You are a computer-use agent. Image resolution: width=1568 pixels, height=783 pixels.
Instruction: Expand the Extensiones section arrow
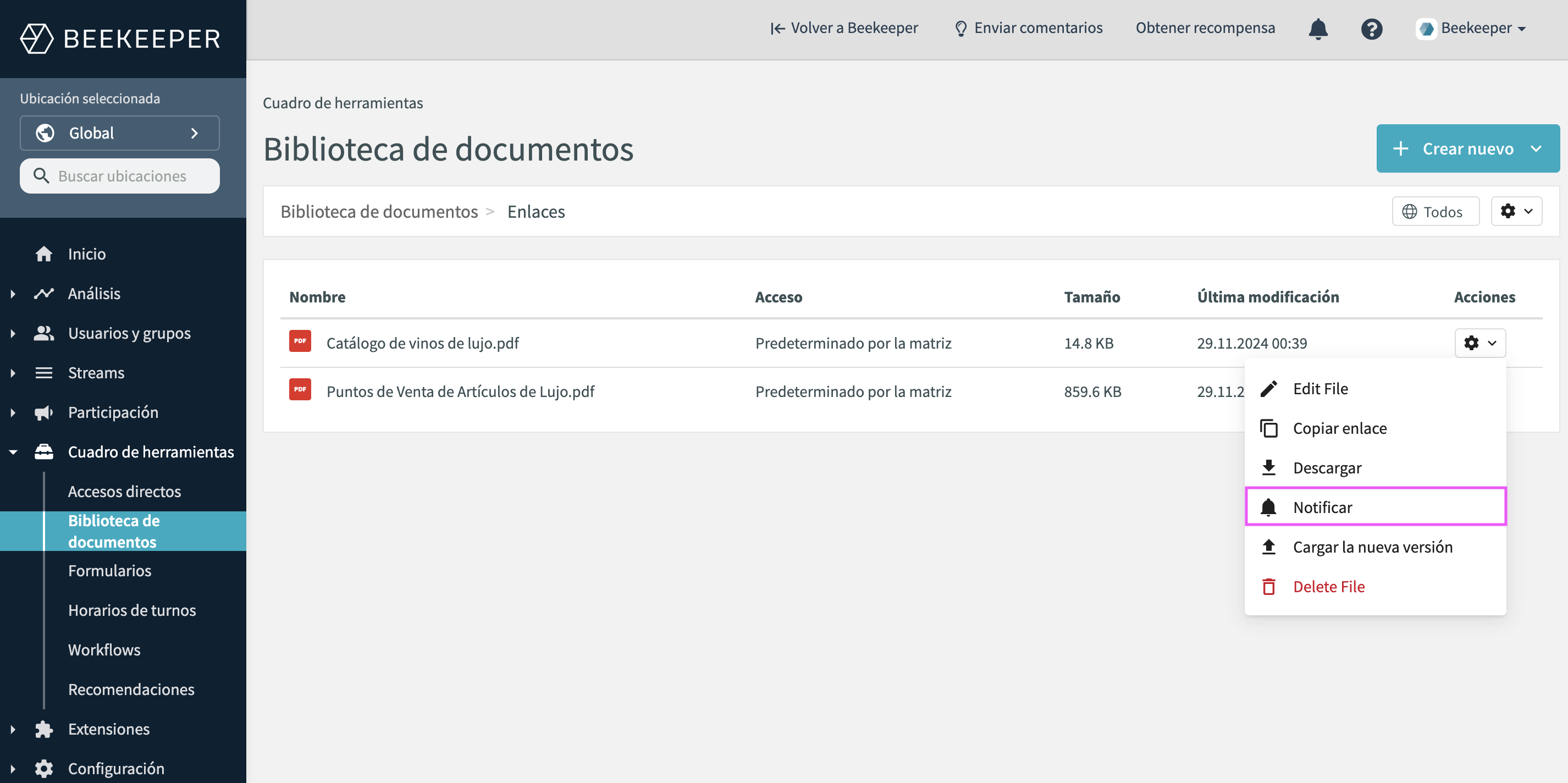tap(13, 729)
